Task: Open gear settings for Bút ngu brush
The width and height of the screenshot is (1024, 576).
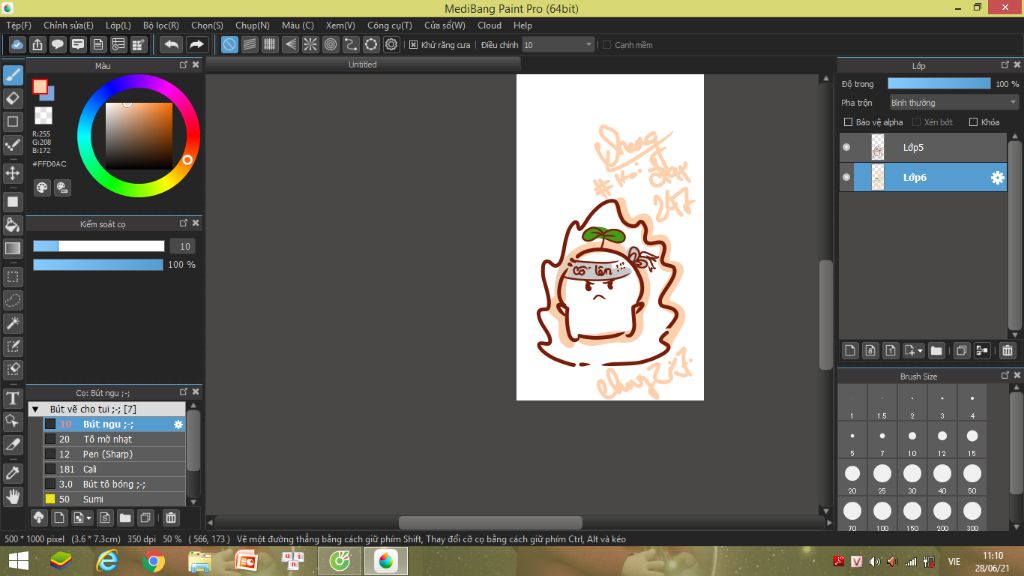Action: pos(178,424)
